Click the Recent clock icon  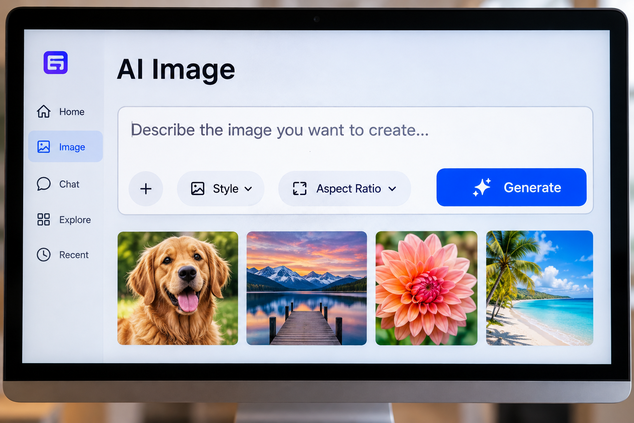click(44, 254)
